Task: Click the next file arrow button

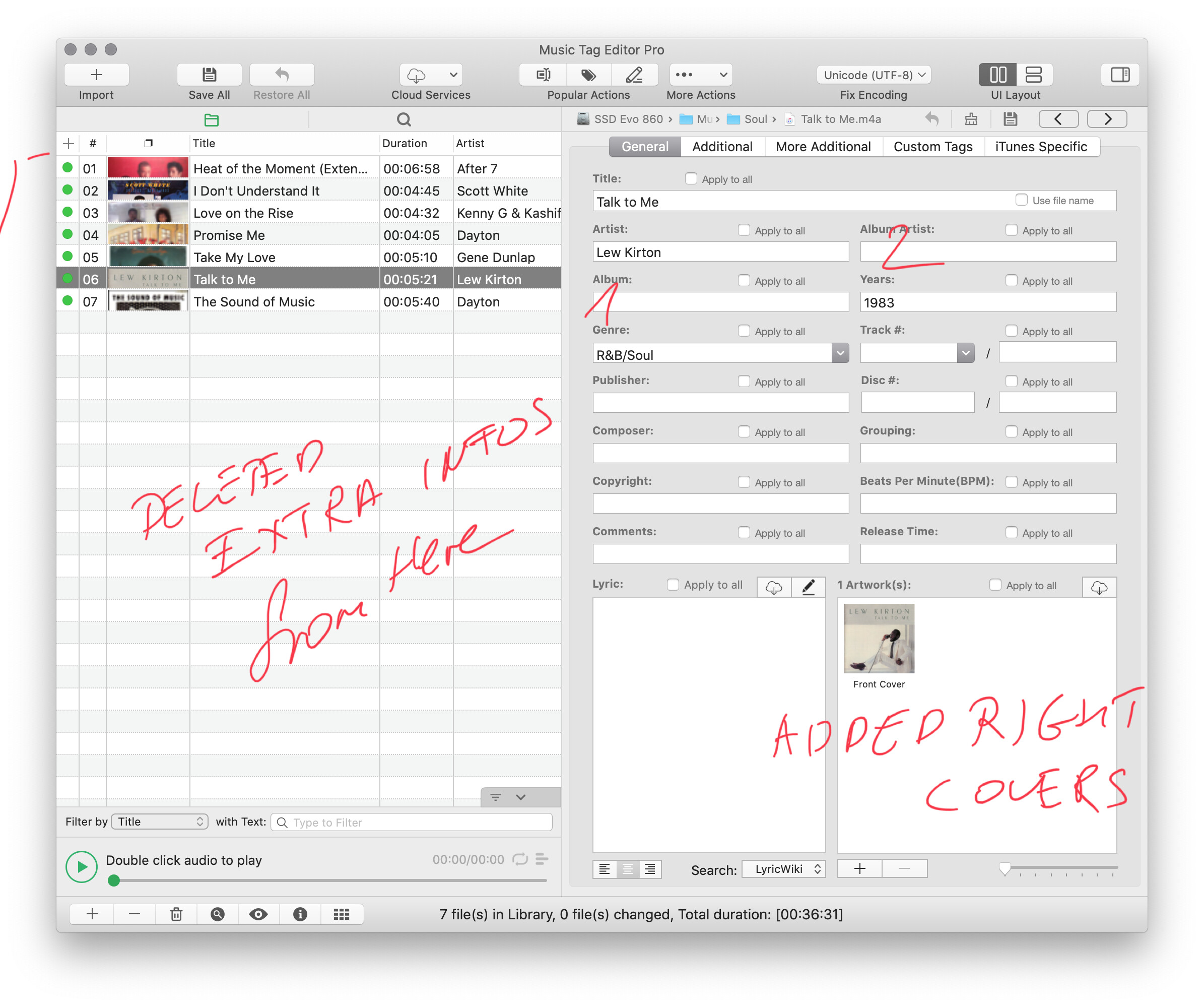Action: [1107, 119]
